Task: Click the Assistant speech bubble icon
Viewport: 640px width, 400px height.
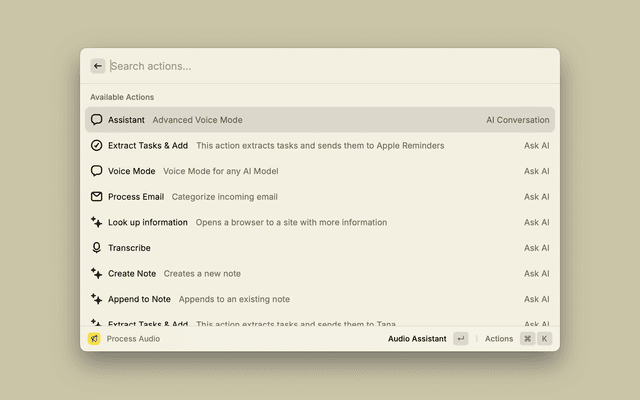Action: pyautogui.click(x=97, y=120)
